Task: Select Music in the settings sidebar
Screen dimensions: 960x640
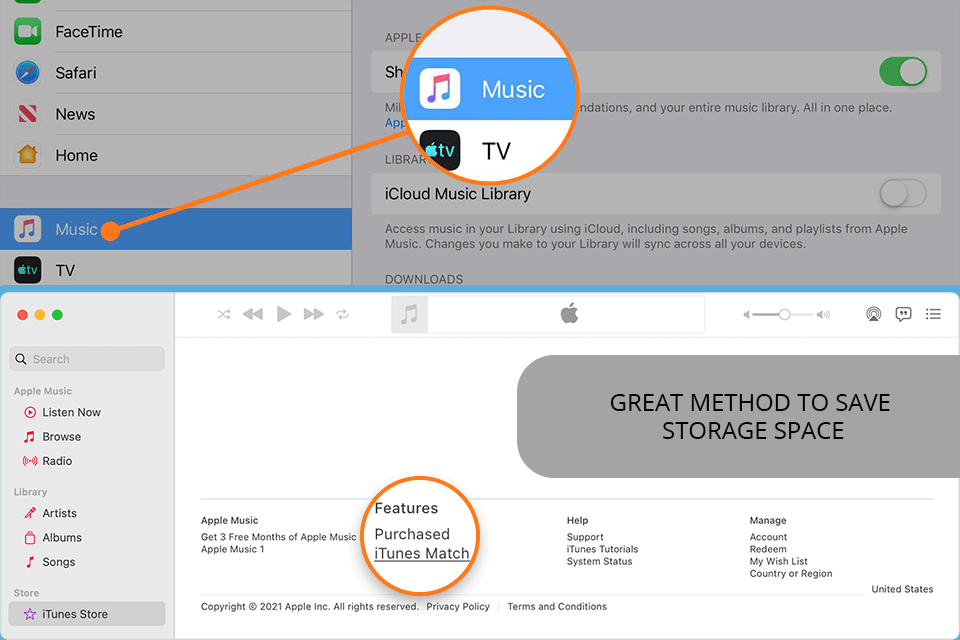Action: 176,229
